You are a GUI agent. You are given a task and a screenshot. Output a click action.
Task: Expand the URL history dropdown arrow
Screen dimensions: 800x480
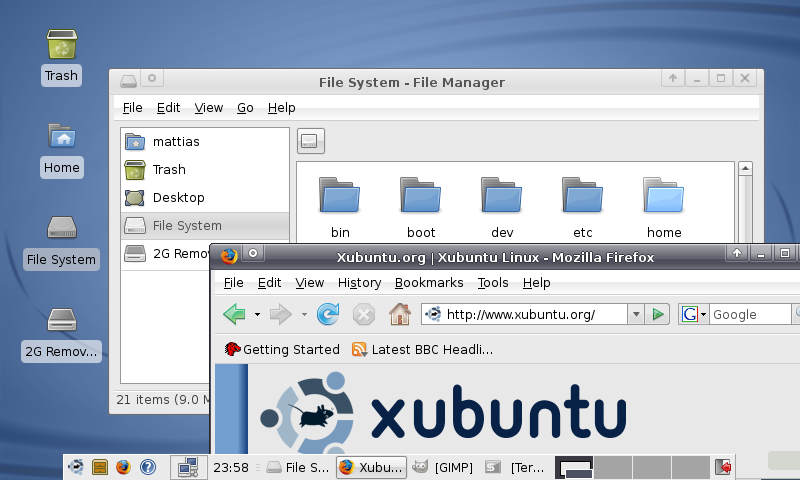tap(636, 314)
